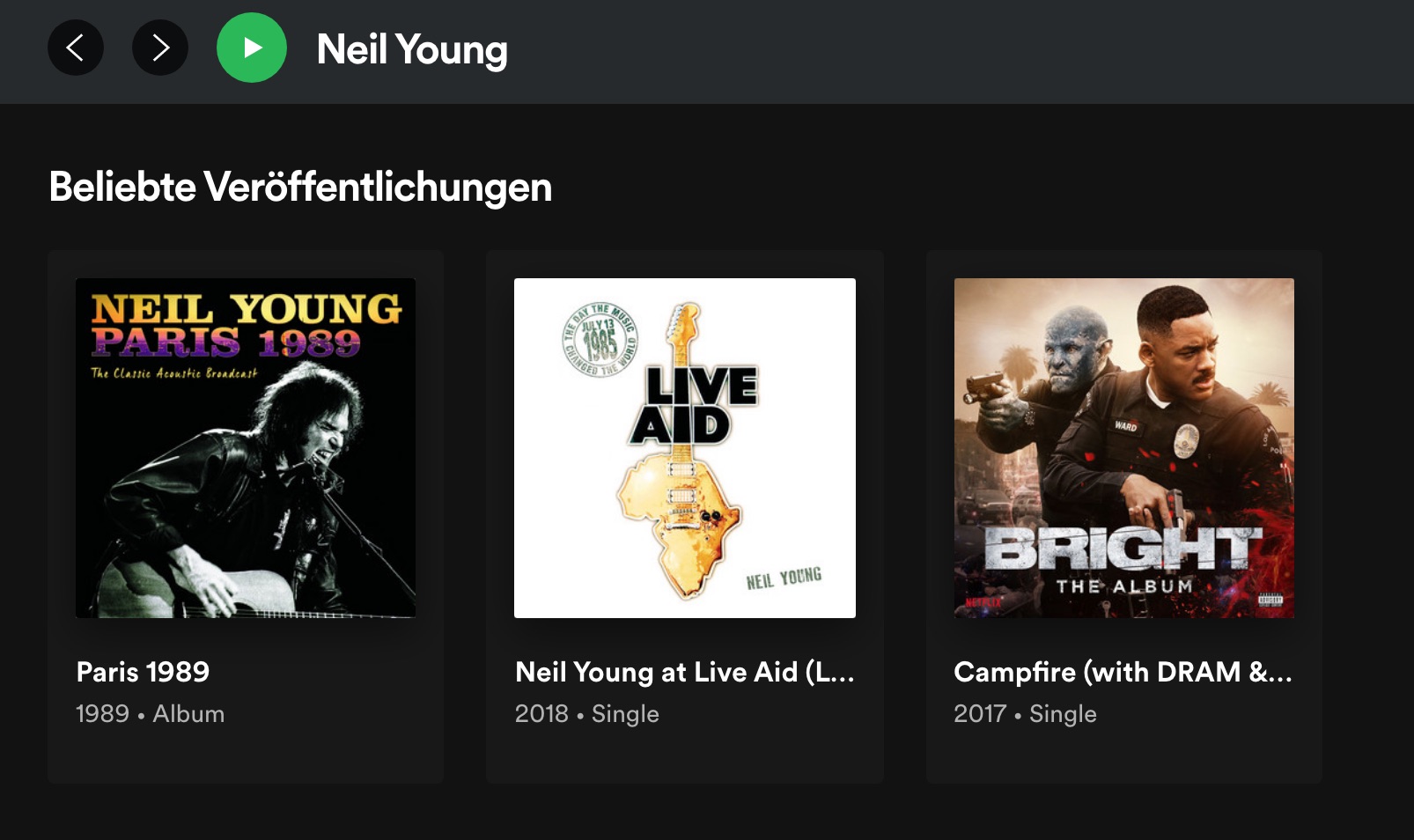
Task: Navigate back with the left chevron
Action: point(76,48)
